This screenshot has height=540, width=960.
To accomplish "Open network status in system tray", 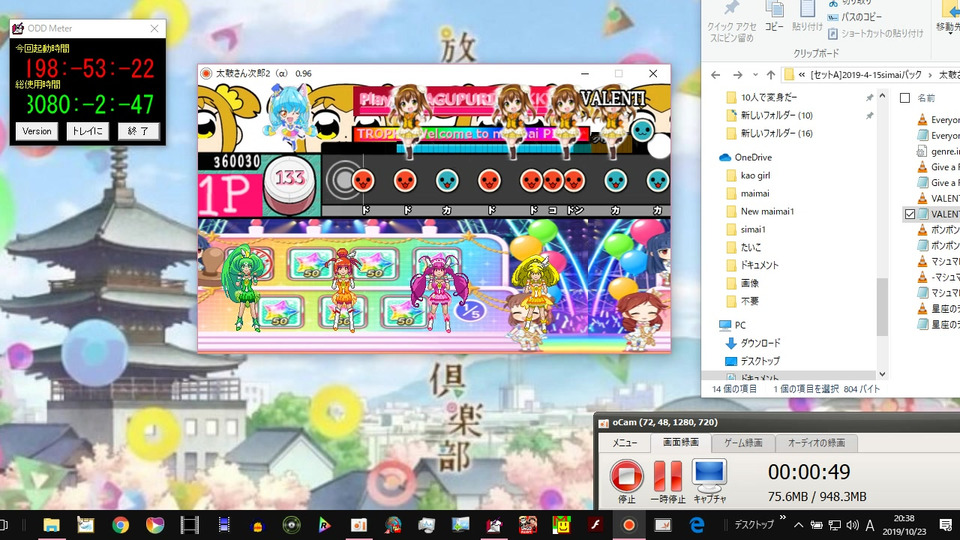I will [834, 525].
